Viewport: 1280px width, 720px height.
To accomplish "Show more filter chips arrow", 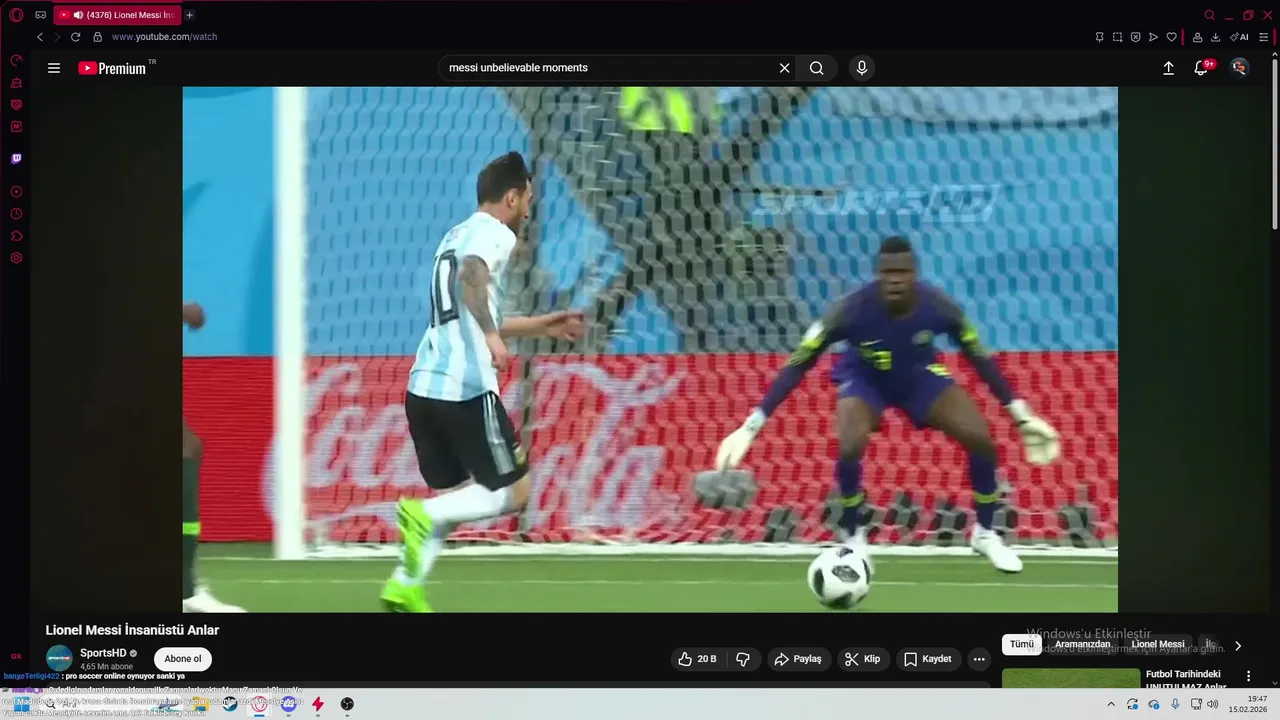I will click(1238, 646).
